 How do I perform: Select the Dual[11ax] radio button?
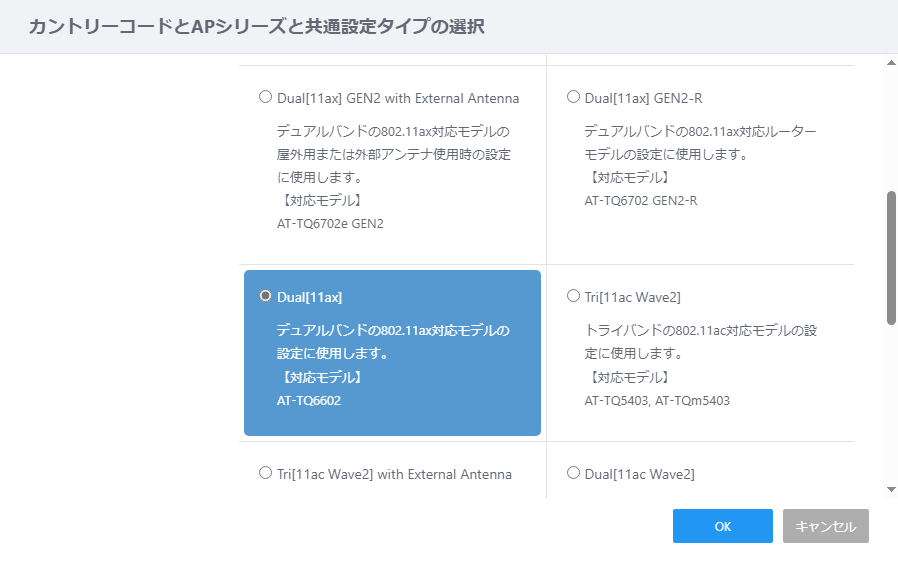[x=265, y=296]
